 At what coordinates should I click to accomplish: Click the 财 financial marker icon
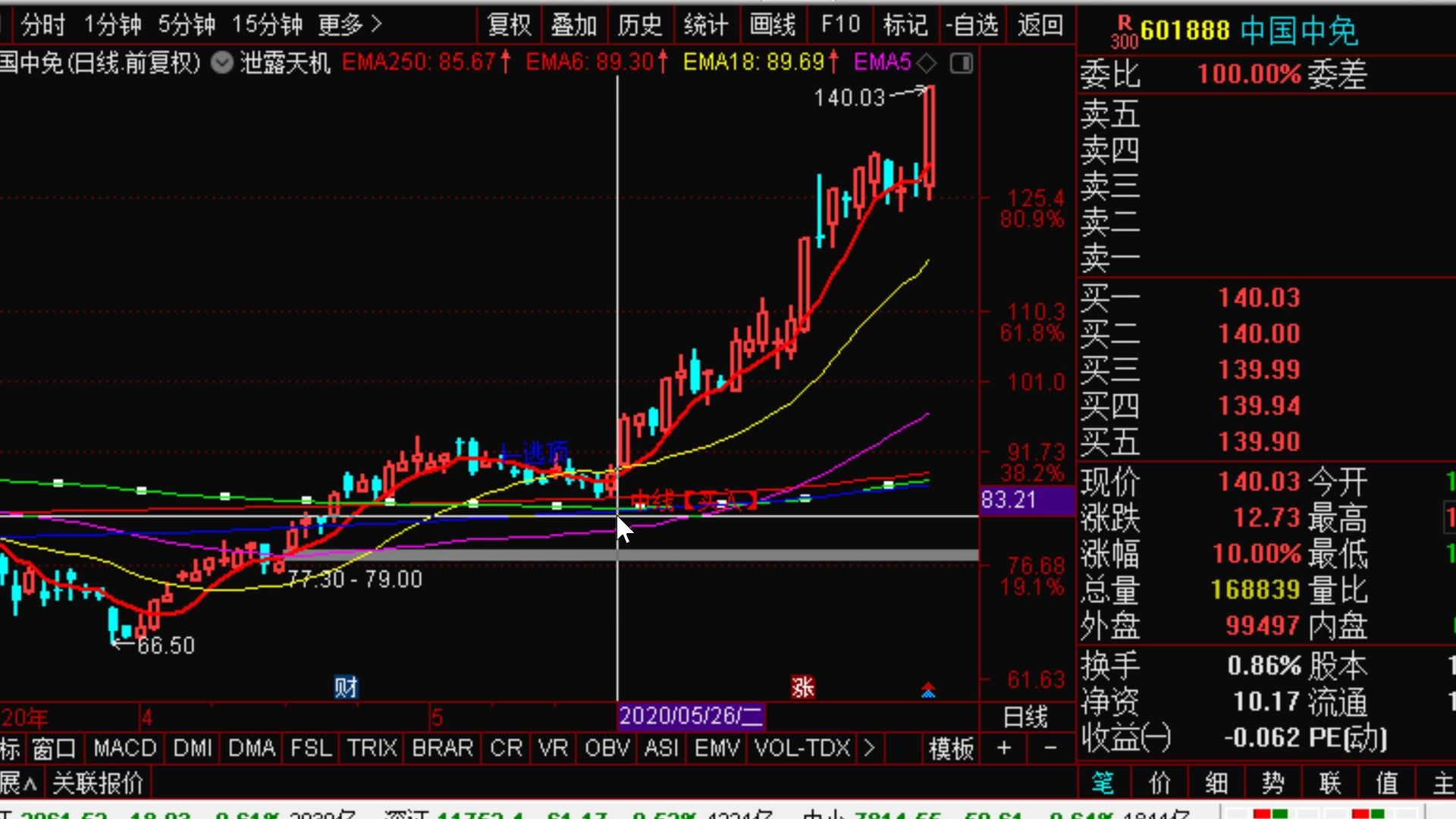346,687
